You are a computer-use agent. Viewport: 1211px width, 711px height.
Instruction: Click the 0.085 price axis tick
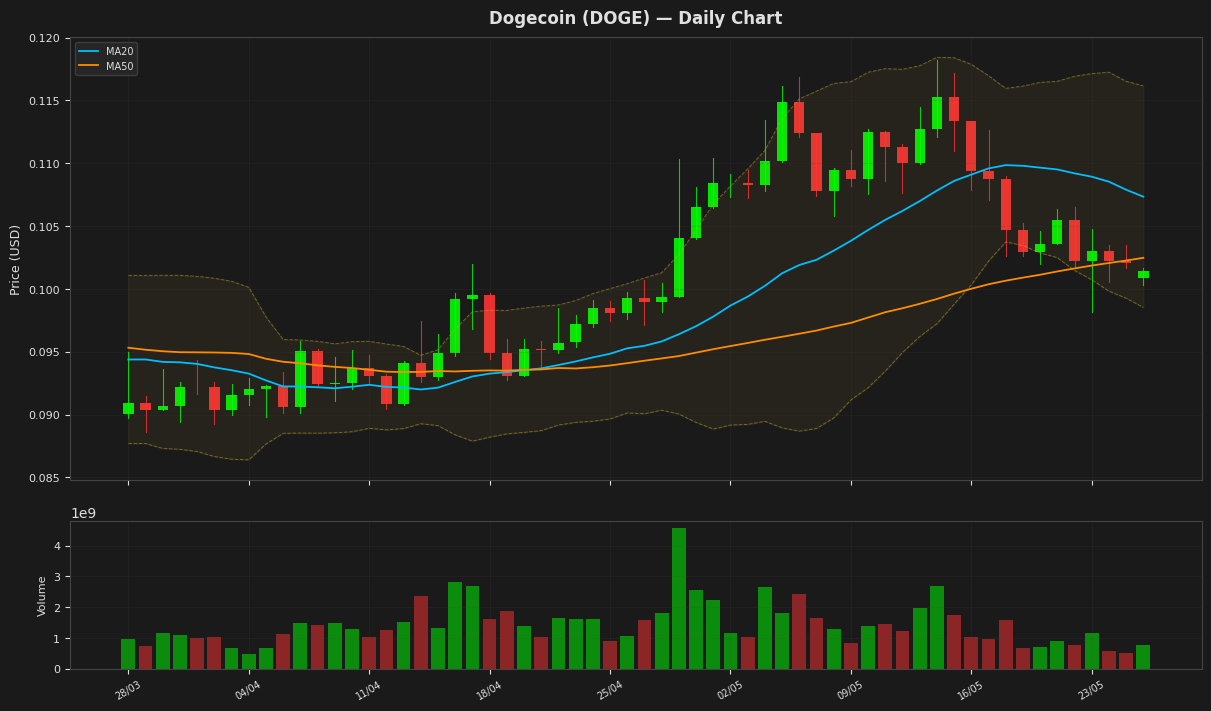(x=45, y=479)
